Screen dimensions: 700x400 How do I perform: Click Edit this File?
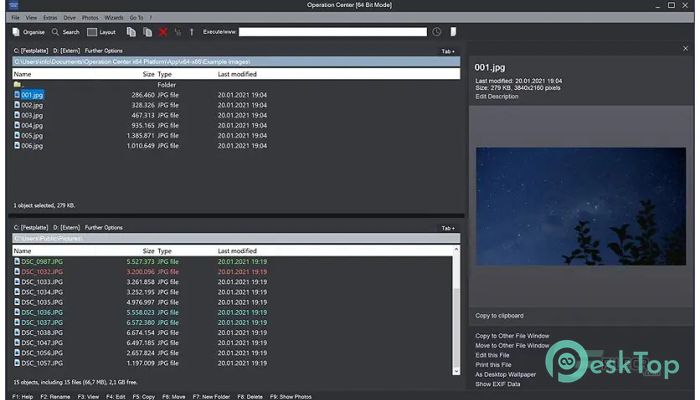492,355
